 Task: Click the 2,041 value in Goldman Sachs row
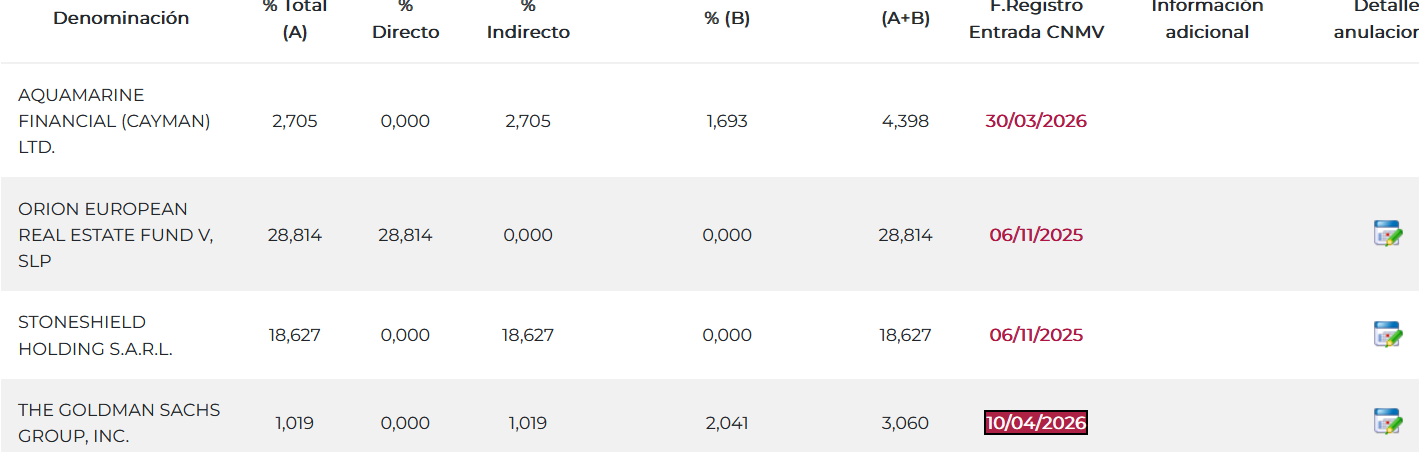[727, 423]
